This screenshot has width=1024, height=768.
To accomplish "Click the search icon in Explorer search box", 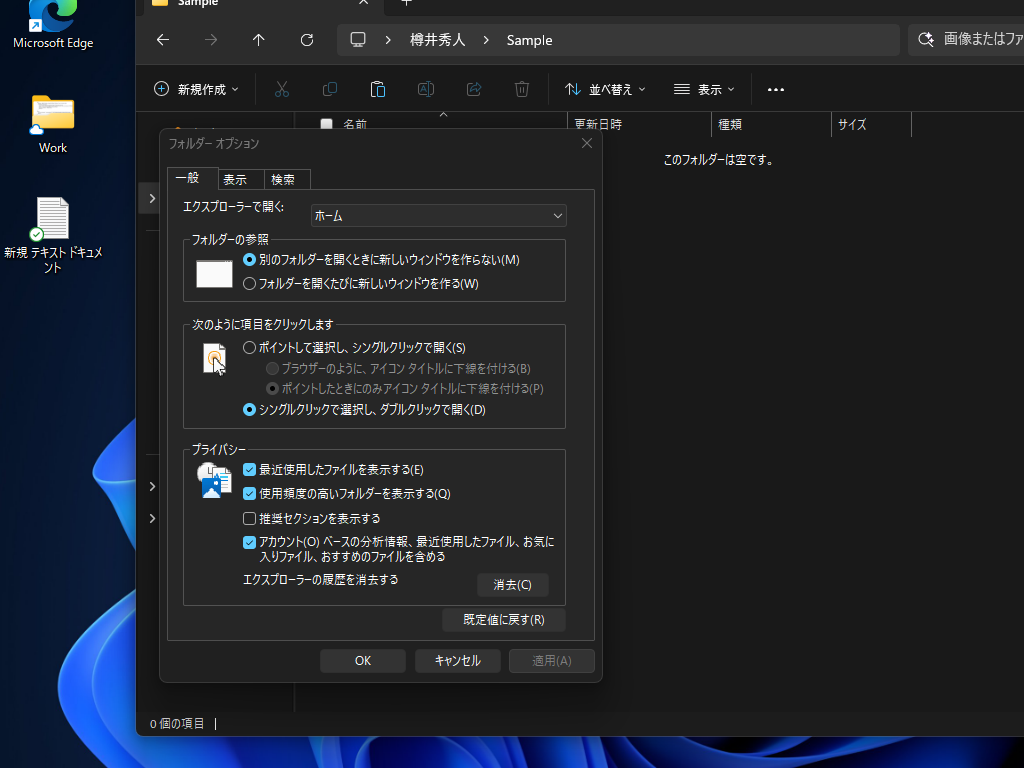I will (925, 40).
